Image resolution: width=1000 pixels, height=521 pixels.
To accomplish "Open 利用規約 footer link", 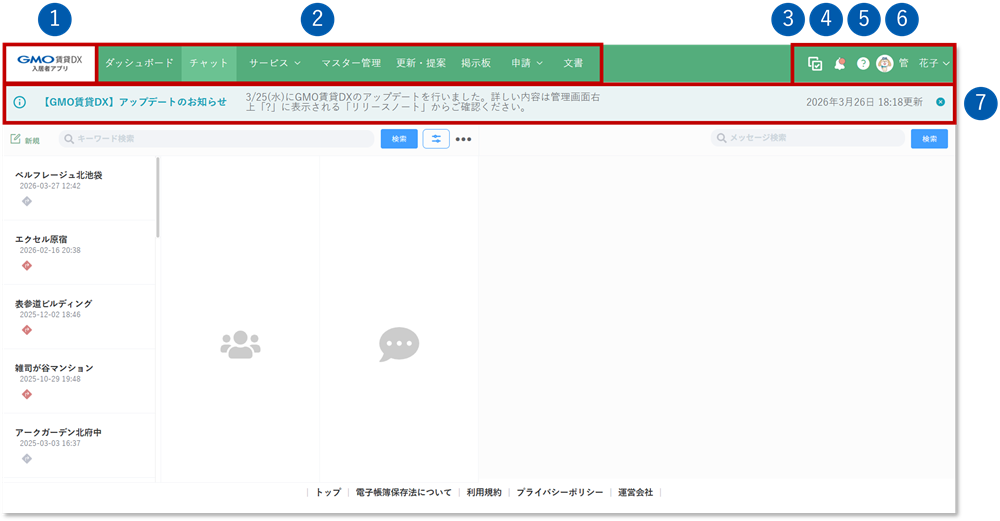I will pos(483,492).
